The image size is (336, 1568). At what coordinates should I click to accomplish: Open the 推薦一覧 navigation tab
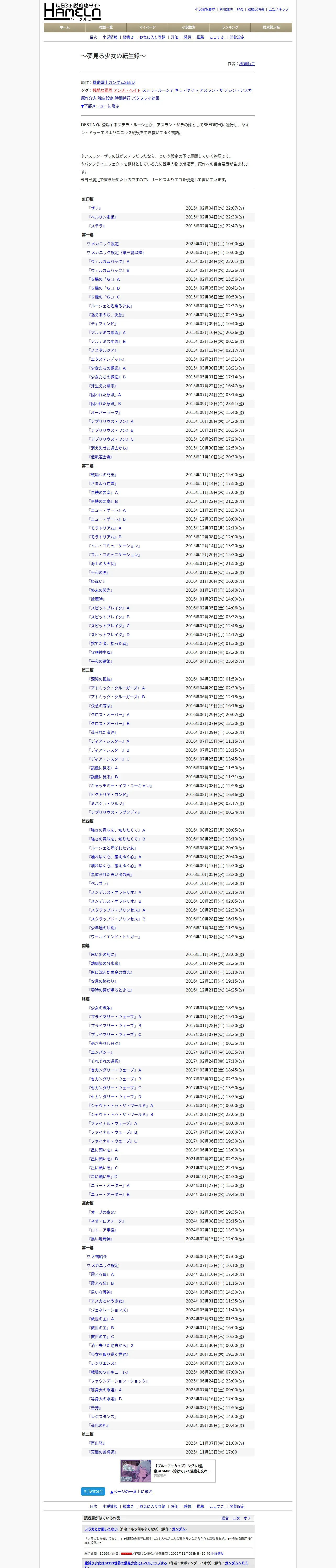point(106,27)
